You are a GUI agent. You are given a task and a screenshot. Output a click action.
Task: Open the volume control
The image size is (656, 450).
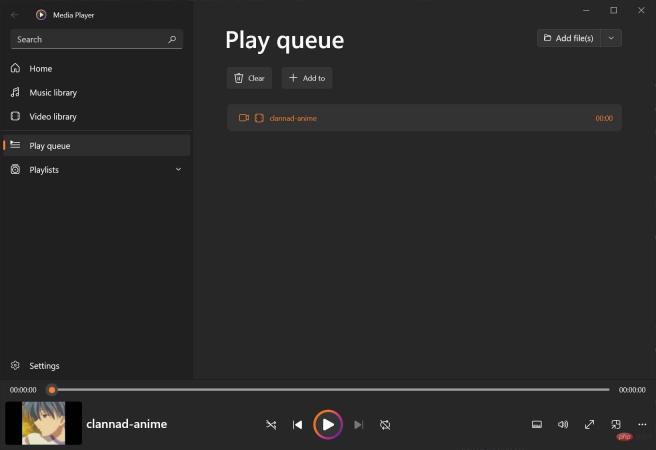(563, 424)
